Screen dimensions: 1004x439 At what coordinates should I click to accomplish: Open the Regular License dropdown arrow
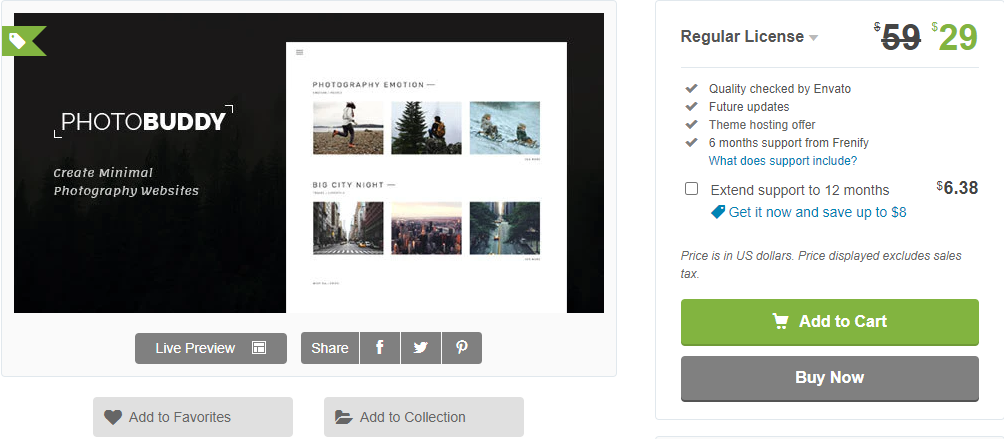(x=813, y=38)
